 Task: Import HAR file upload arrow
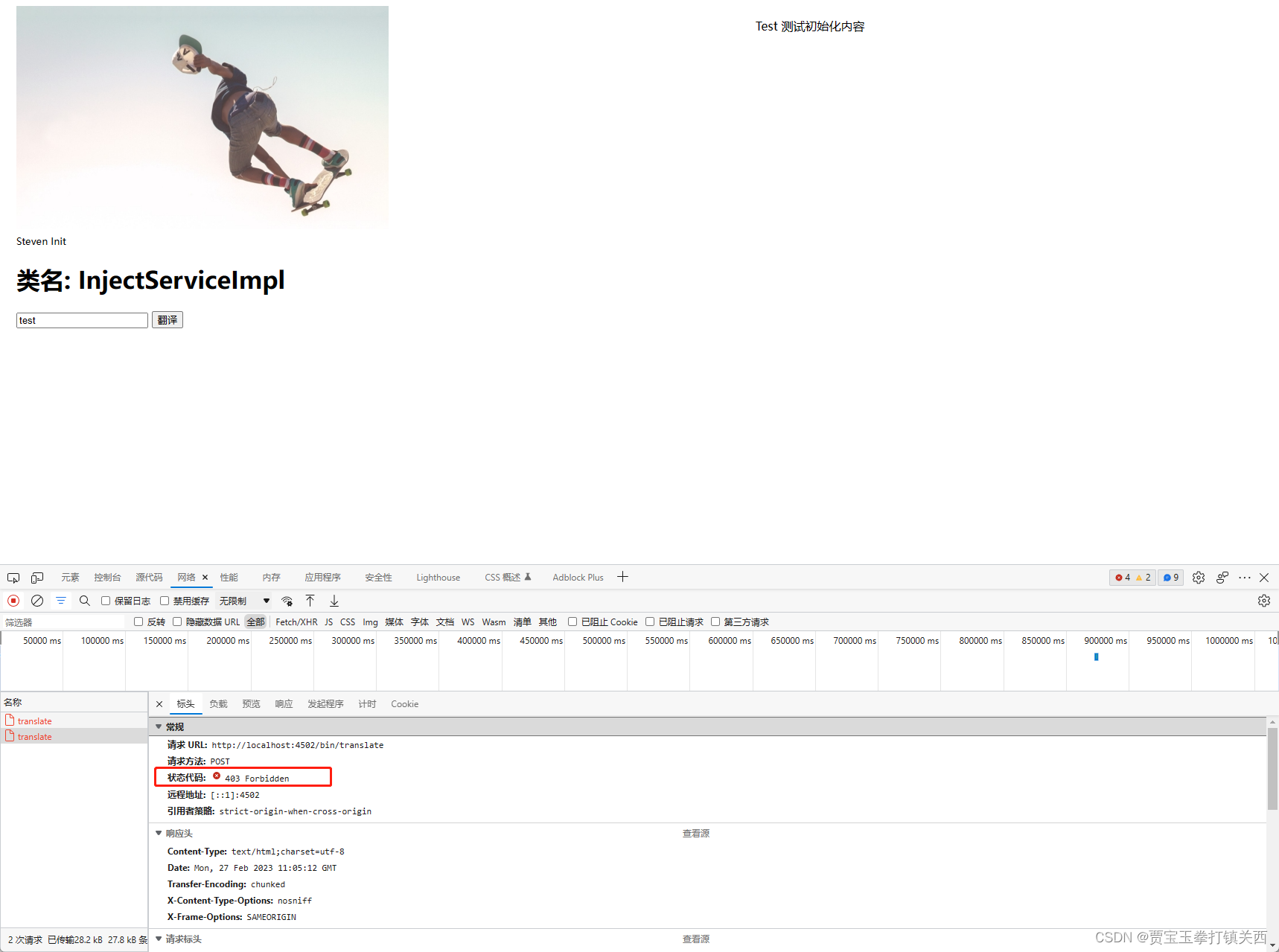[310, 601]
